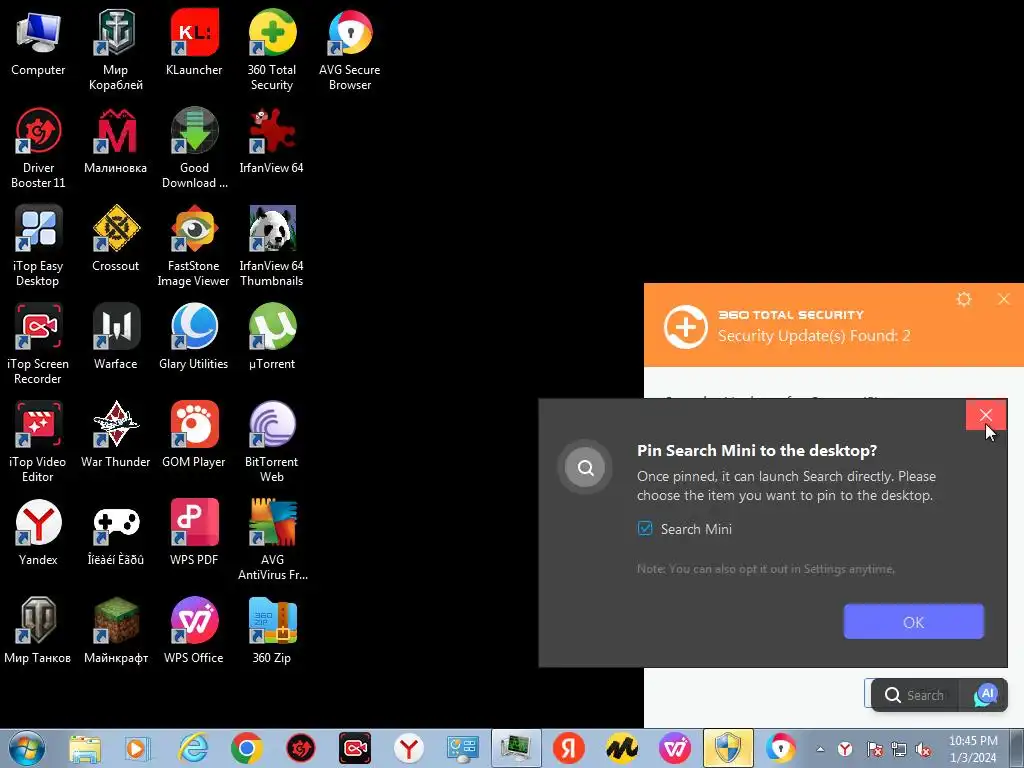
Task: Launch Glary Utilities shortcut
Action: click(x=194, y=337)
